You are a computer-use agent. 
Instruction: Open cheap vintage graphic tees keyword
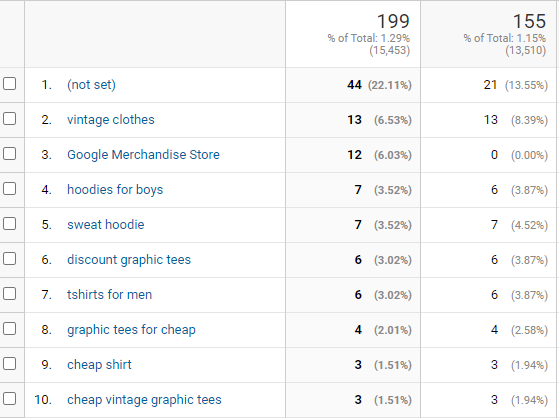tap(144, 400)
